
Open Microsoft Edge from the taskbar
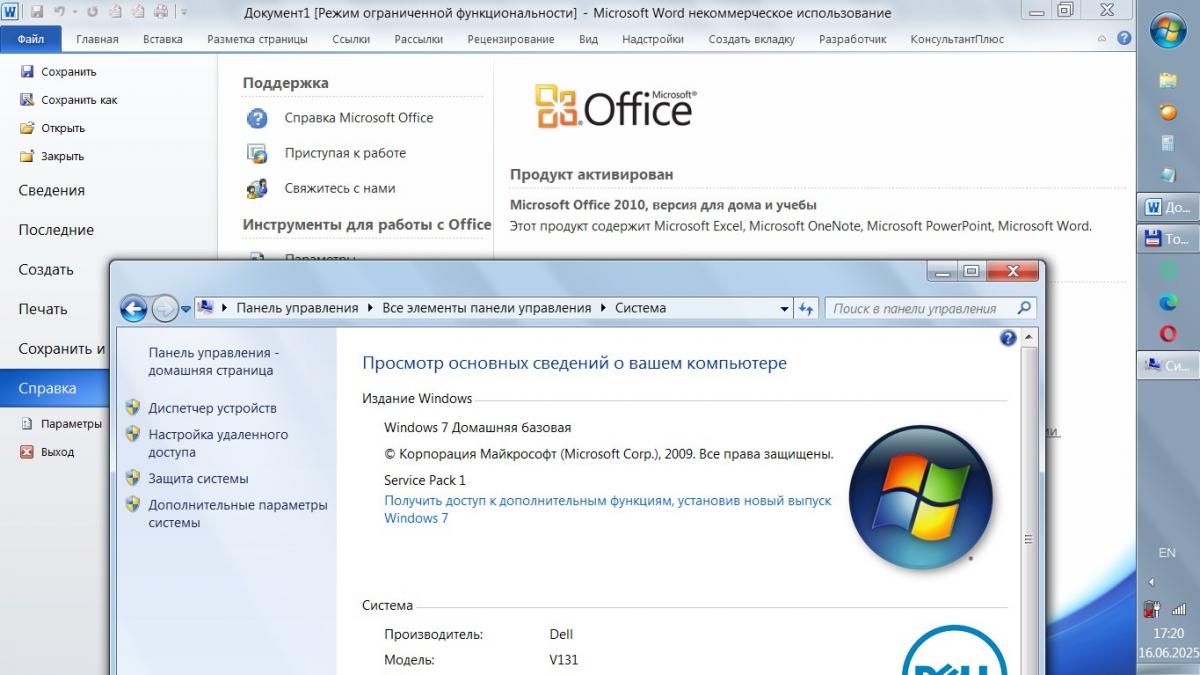[x=1168, y=302]
